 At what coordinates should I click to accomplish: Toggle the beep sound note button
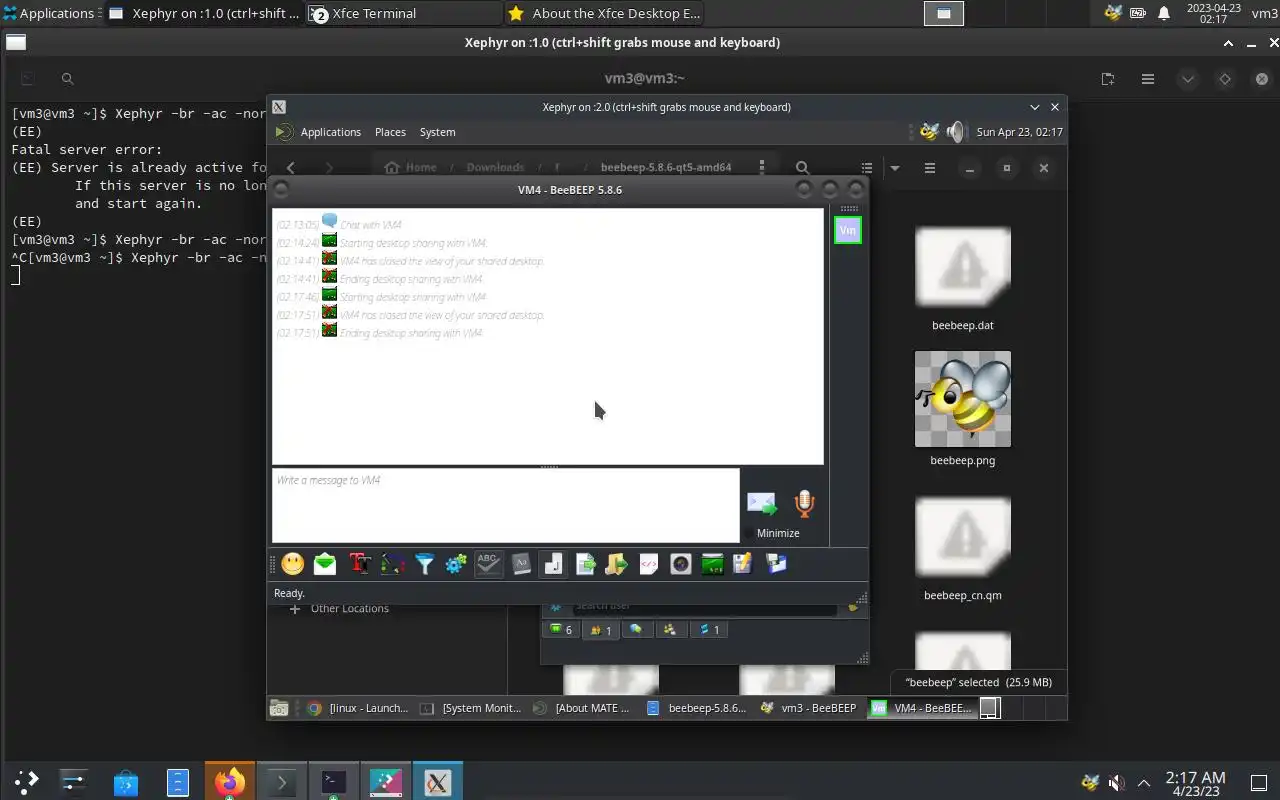pyautogui.click(x=553, y=564)
